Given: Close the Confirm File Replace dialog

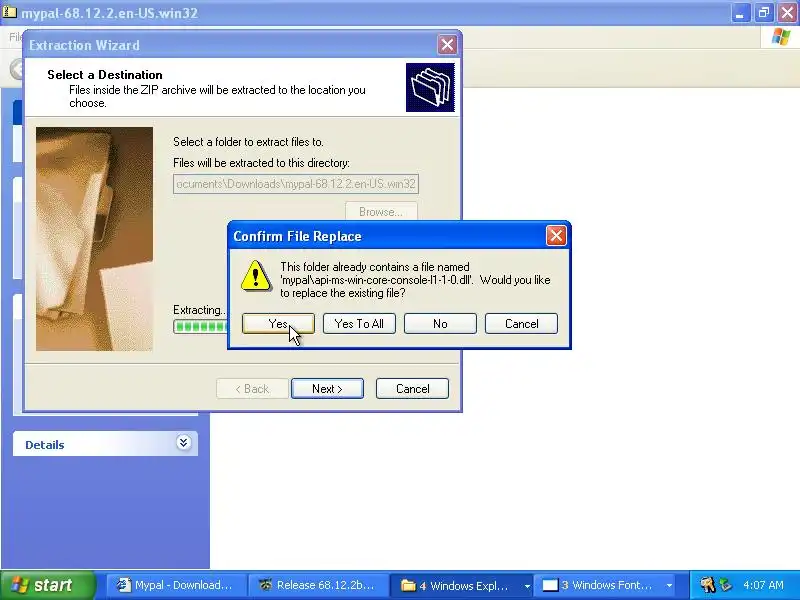Looking at the screenshot, I should pos(556,236).
